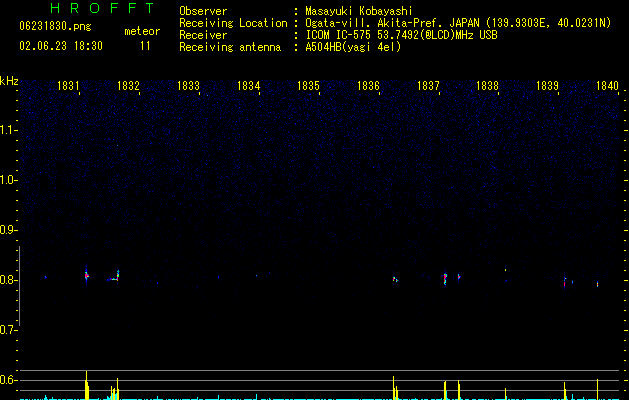This screenshot has width=629, height=400.
Task: Click the 1838 time marker
Action: point(487,86)
